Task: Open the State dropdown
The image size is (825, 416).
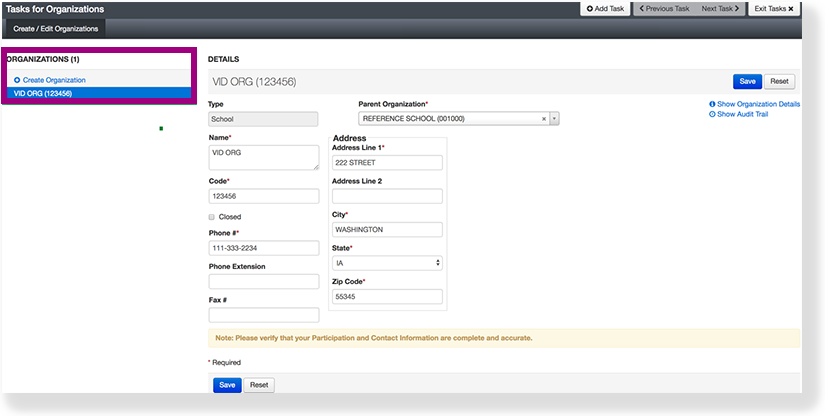Action: [x=387, y=263]
